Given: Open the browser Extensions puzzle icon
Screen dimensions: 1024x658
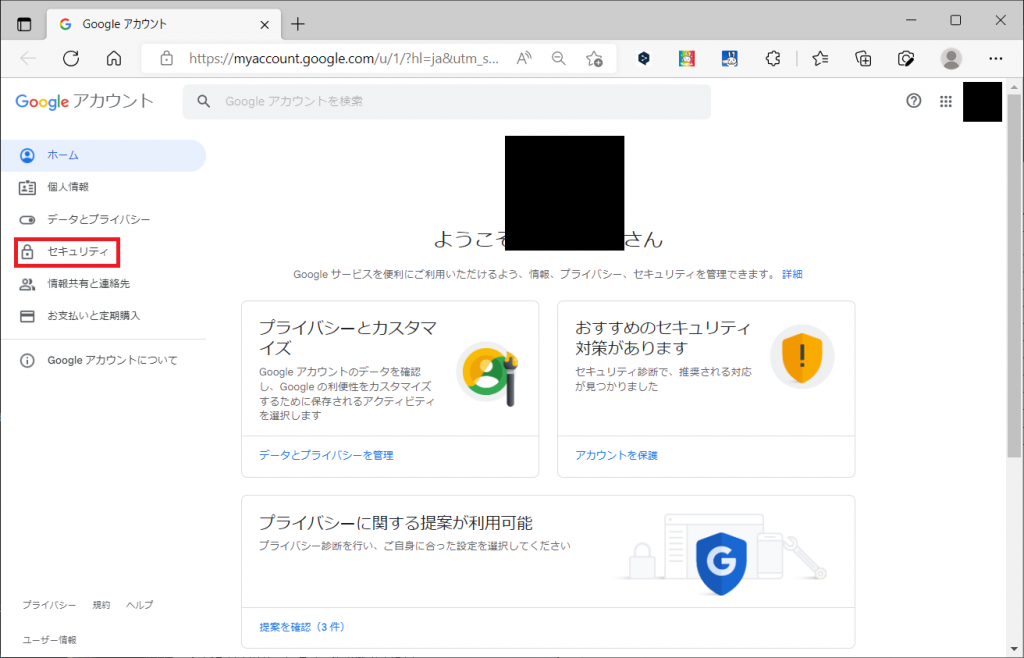Looking at the screenshot, I should (773, 58).
